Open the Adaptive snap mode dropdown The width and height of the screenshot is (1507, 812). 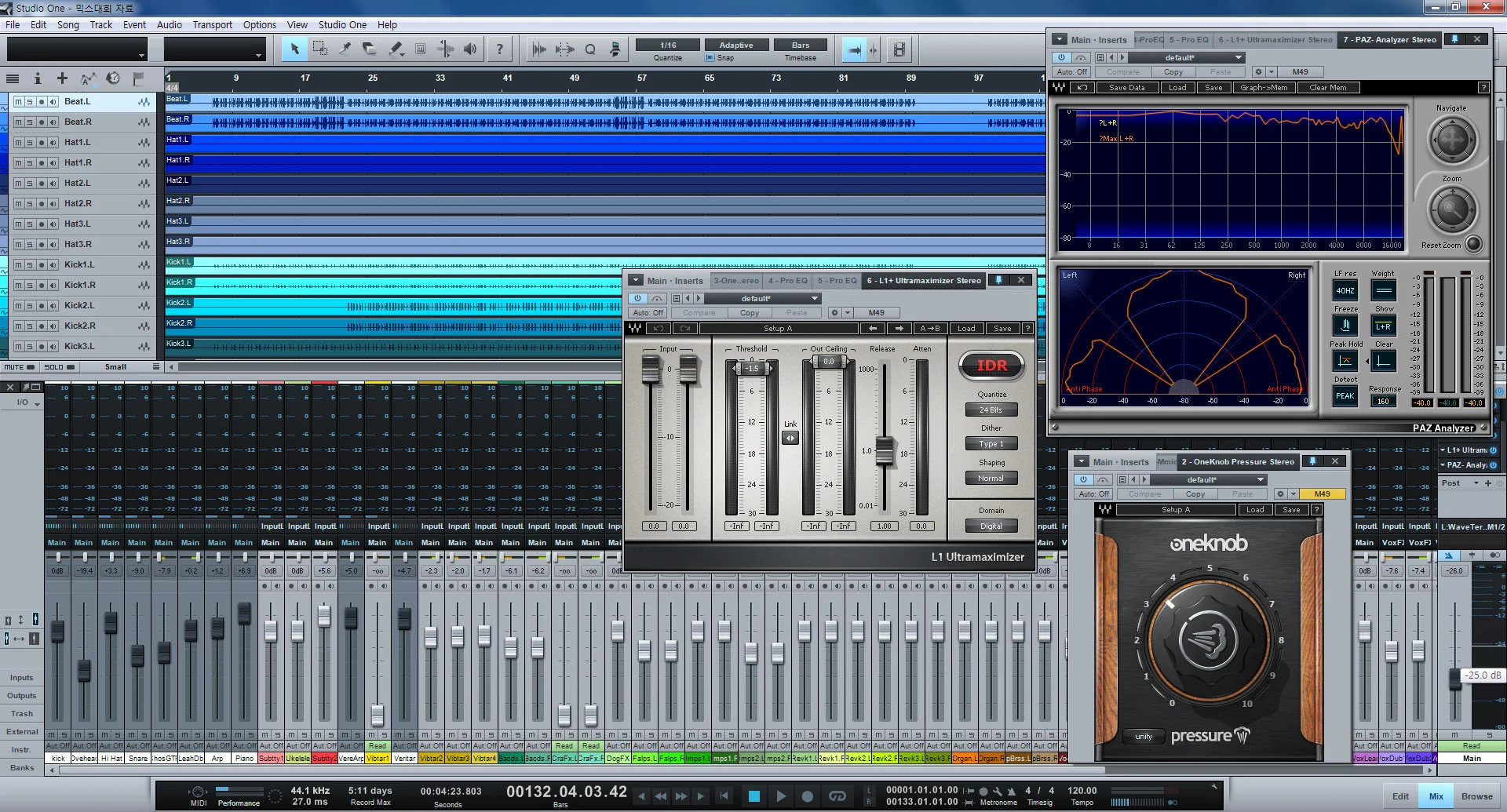point(736,45)
